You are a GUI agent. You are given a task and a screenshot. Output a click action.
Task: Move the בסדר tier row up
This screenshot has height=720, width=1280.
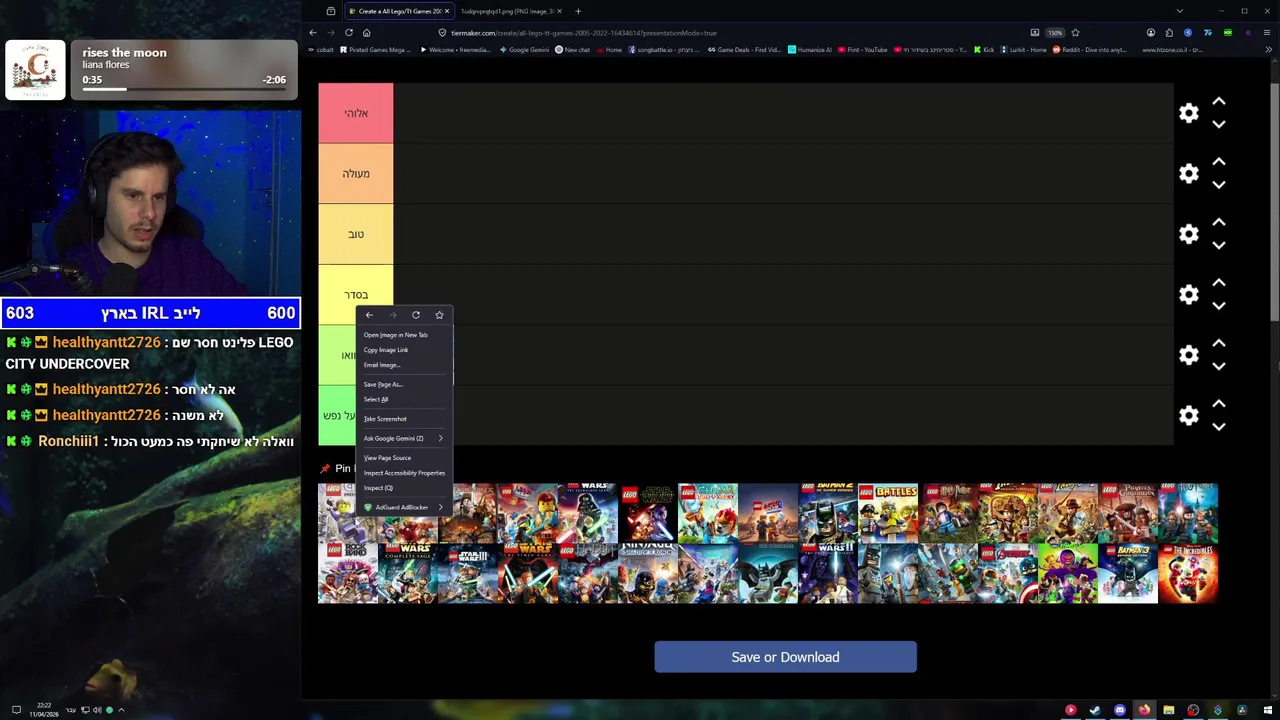(1219, 283)
